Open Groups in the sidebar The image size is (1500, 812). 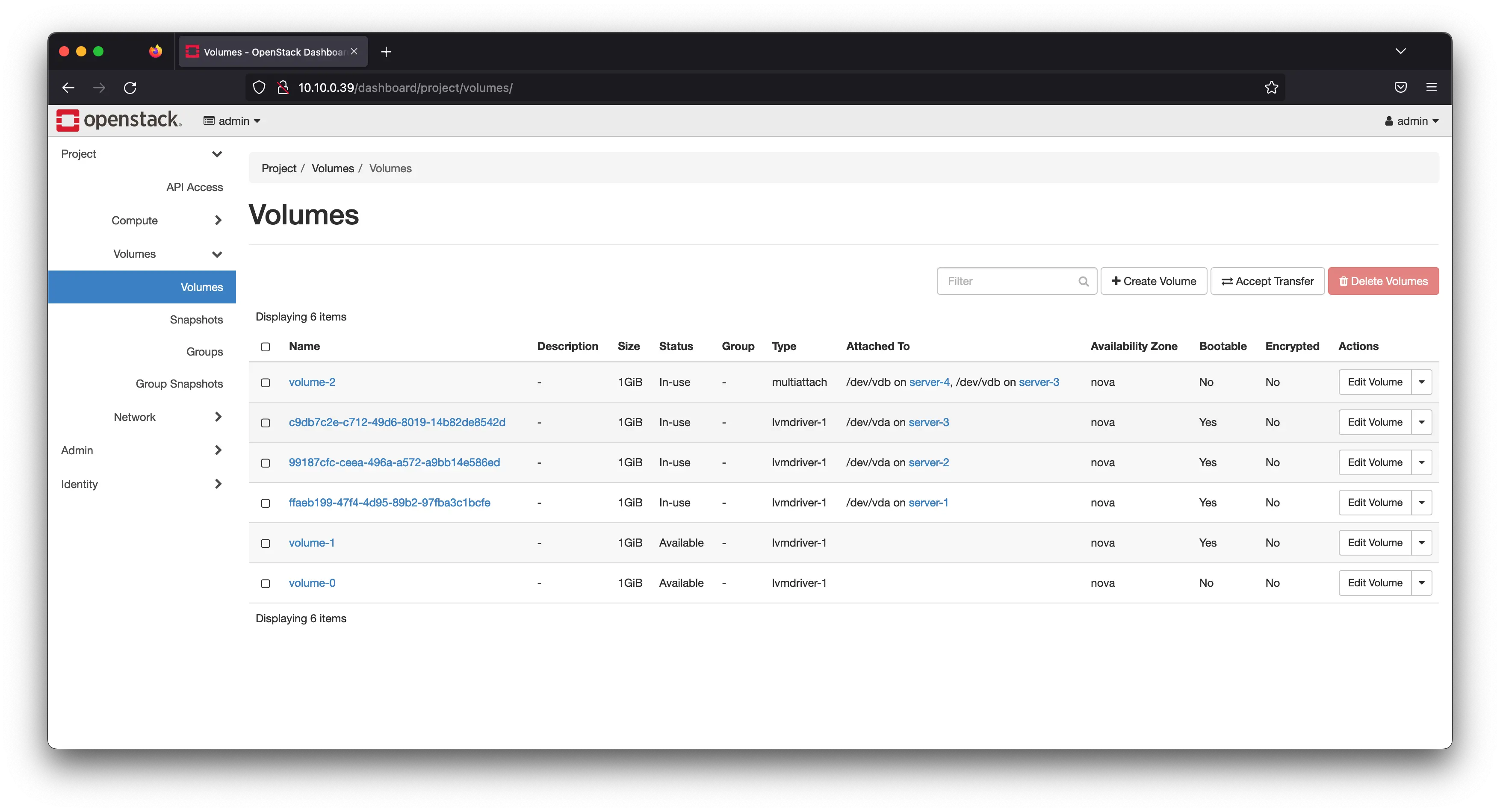(204, 352)
